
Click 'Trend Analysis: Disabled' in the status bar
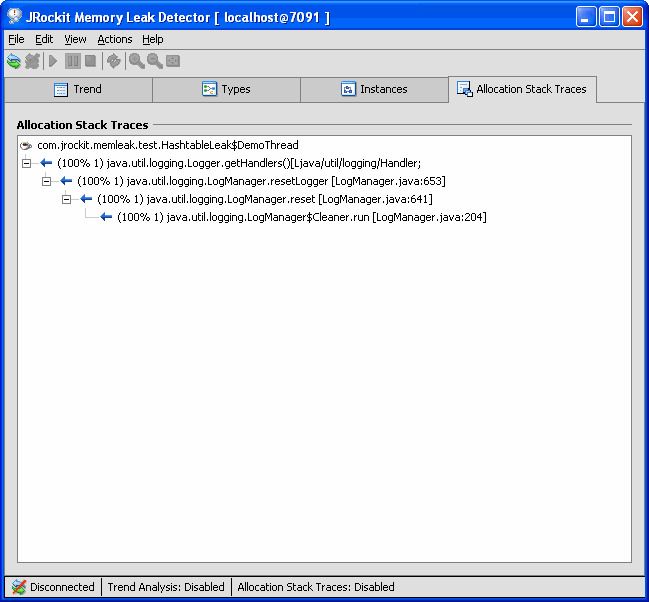[x=166, y=587]
